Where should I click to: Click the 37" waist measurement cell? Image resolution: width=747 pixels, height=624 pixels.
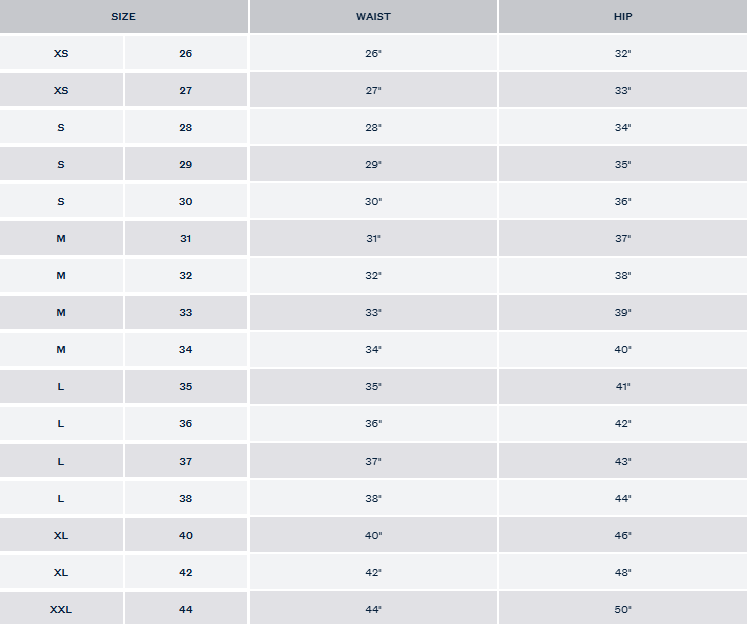(x=373, y=461)
